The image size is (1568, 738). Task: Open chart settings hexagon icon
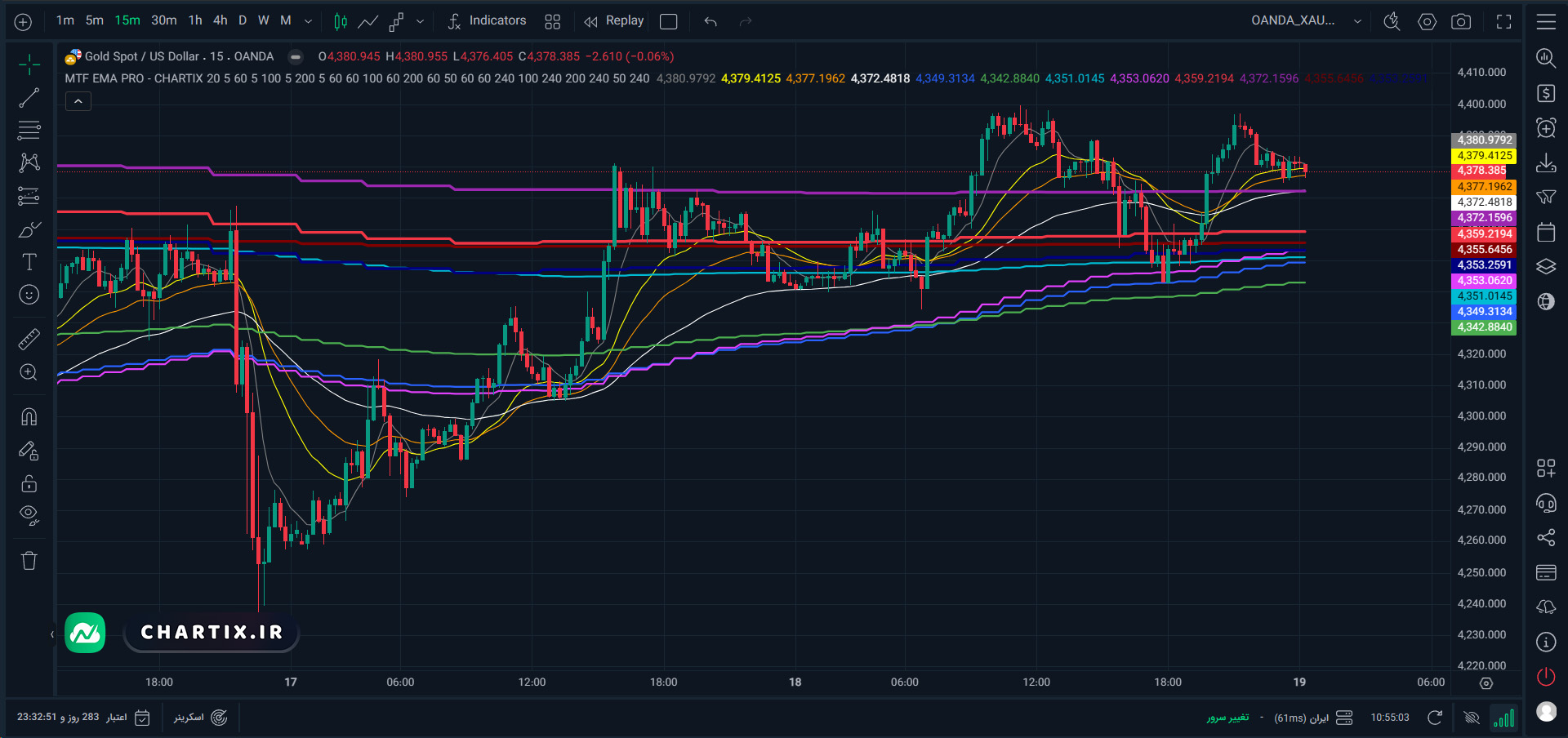tap(1427, 21)
